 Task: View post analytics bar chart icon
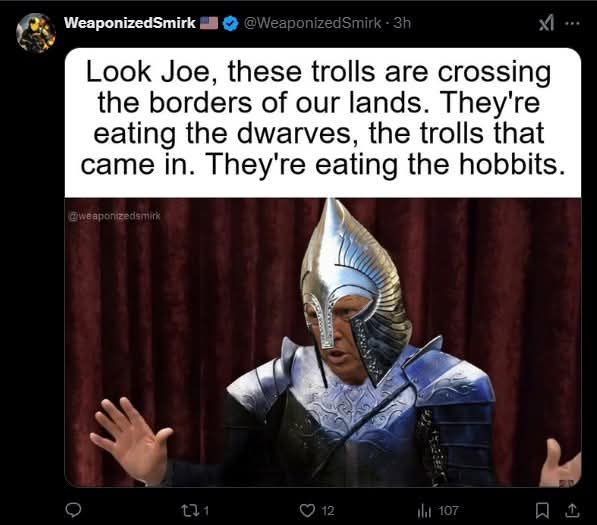point(424,511)
